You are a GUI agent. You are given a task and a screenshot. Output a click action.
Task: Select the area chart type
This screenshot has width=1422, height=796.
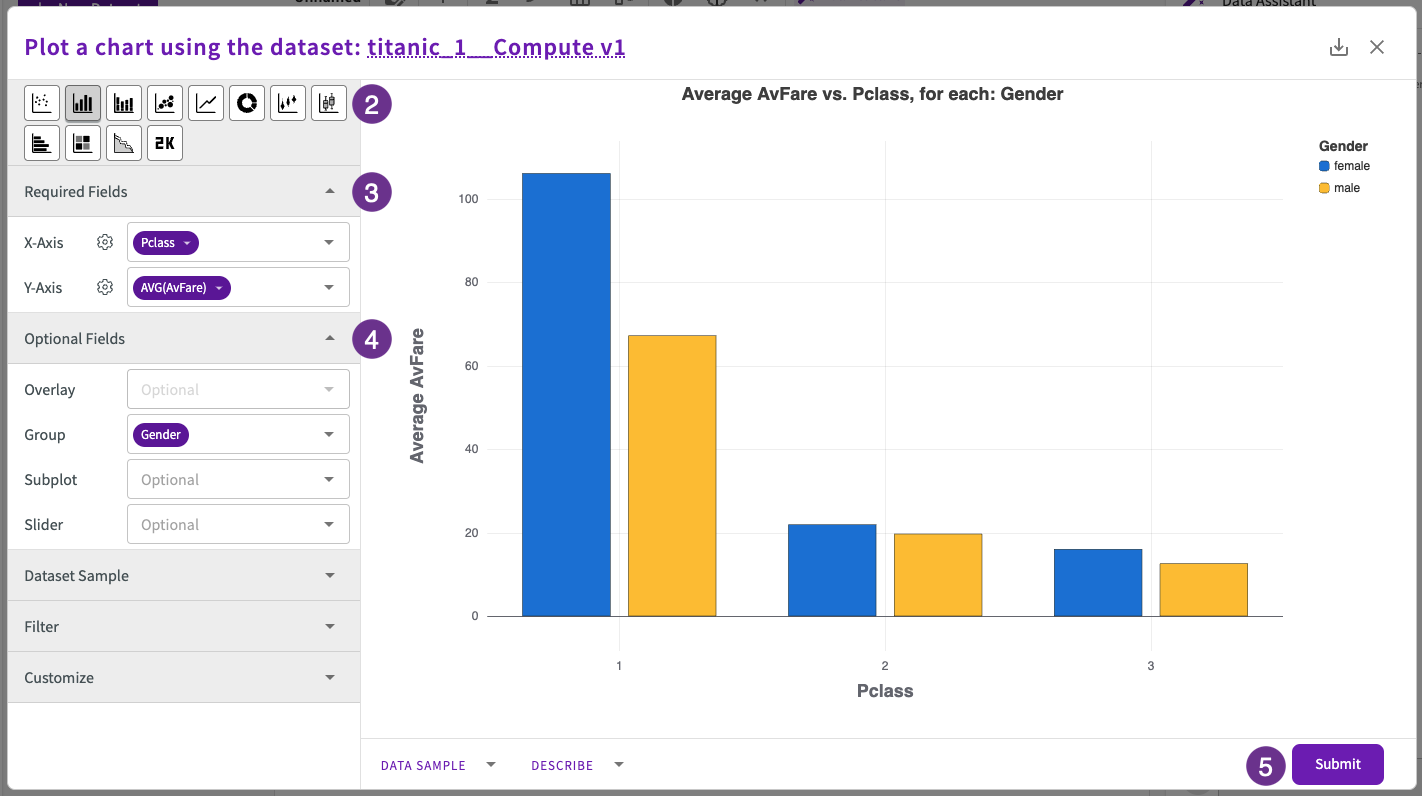pos(124,143)
